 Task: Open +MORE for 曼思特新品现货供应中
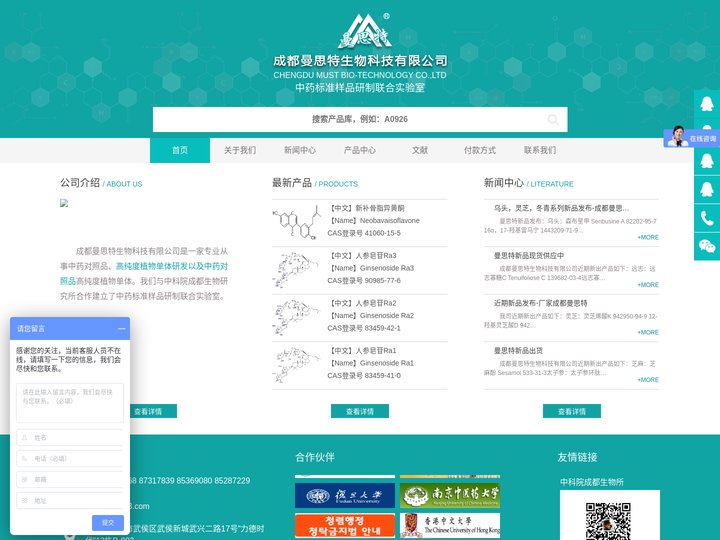pyautogui.click(x=648, y=285)
